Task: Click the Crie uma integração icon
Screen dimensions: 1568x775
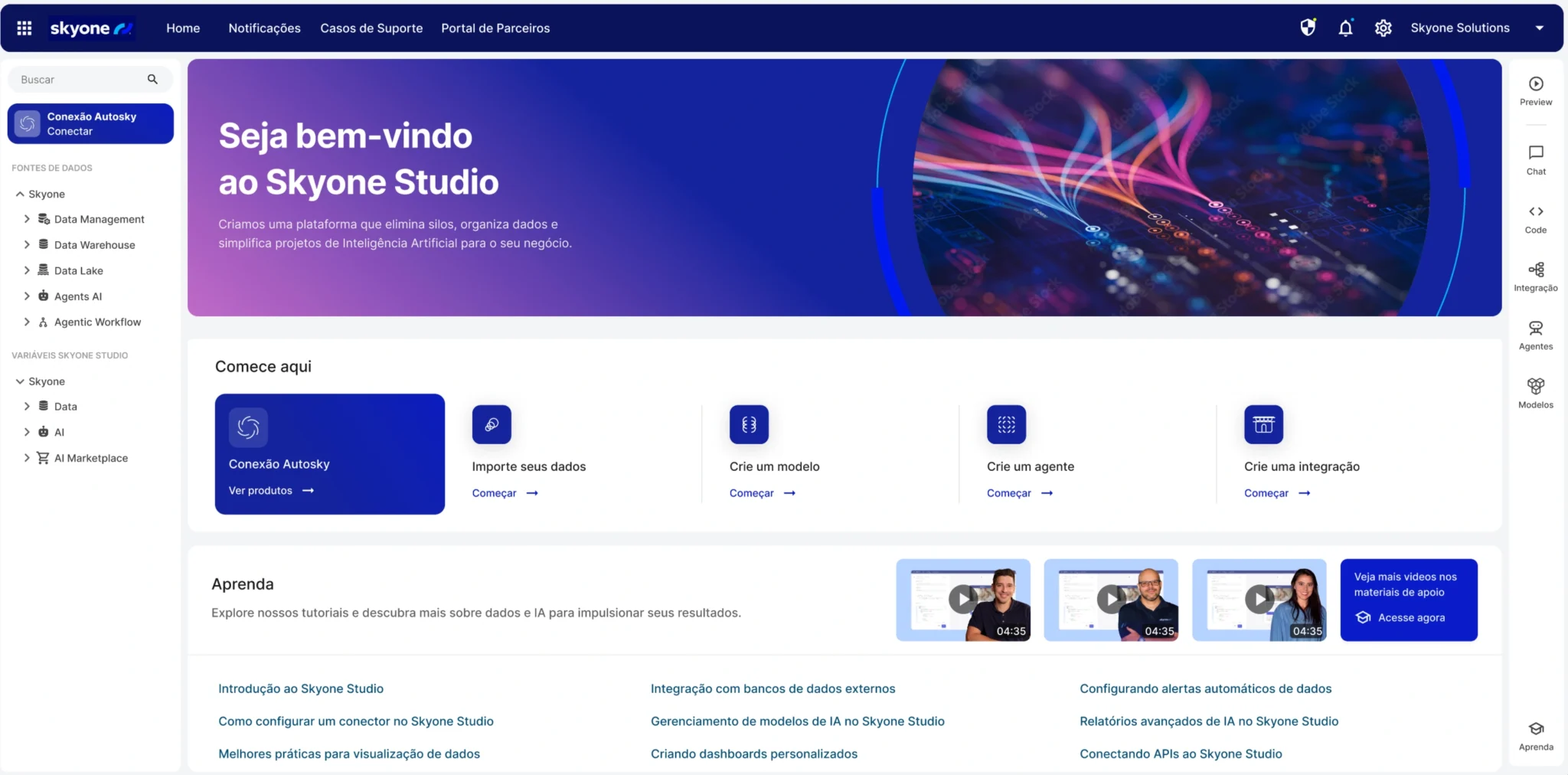Action: click(1263, 424)
